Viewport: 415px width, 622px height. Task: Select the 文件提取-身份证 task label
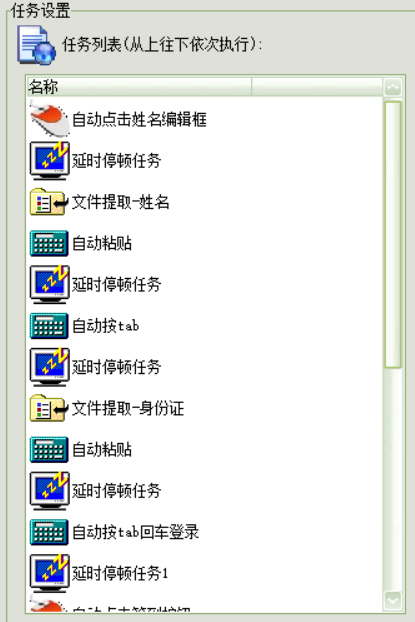coord(128,409)
